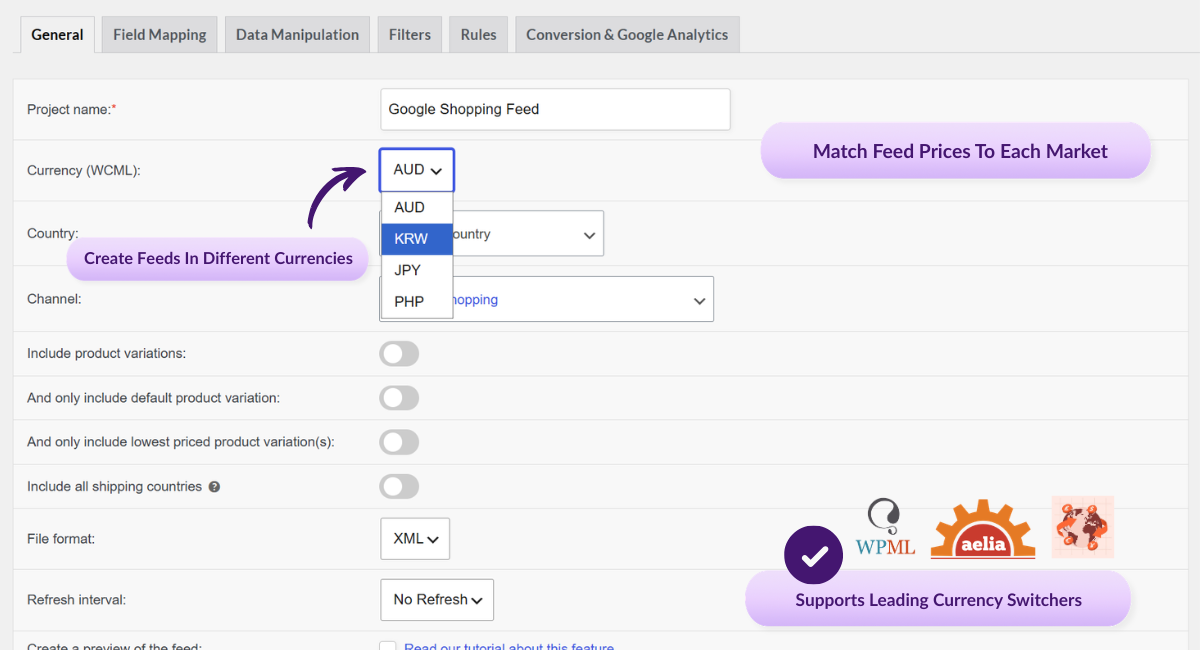Switch to the General tab
The width and height of the screenshot is (1200, 650).
pos(58,34)
